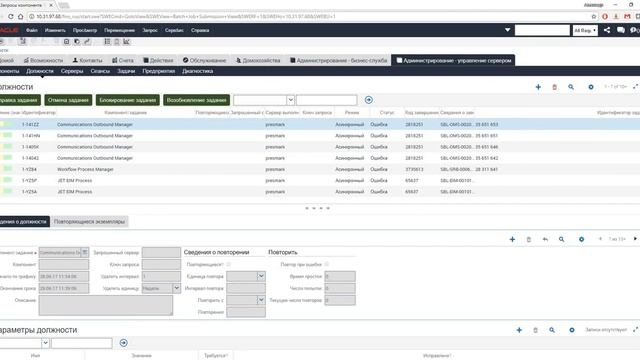
Task: Click the Статус column header
Action: (x=387, y=112)
